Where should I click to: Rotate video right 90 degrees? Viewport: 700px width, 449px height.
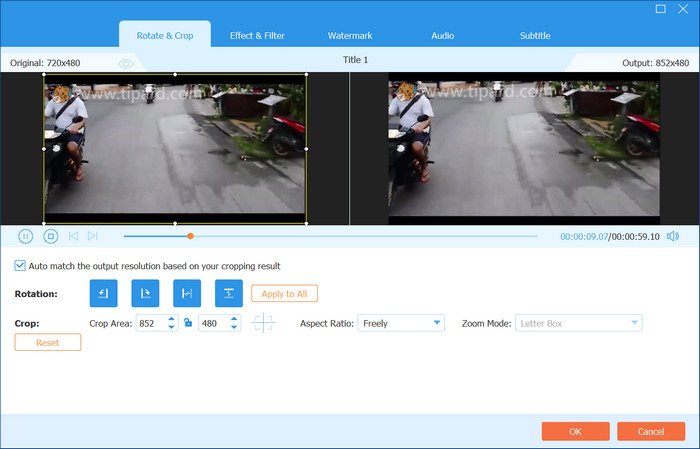pyautogui.click(x=145, y=293)
